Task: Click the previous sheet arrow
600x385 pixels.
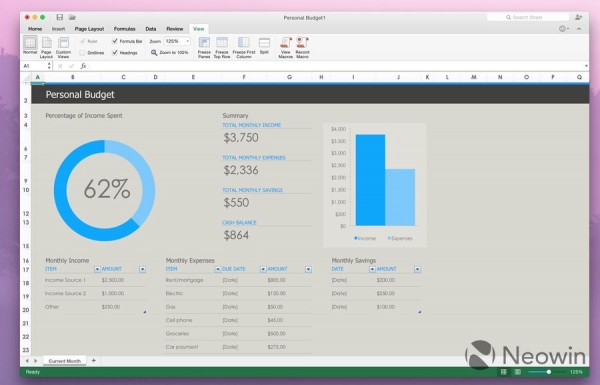Action: [27, 361]
